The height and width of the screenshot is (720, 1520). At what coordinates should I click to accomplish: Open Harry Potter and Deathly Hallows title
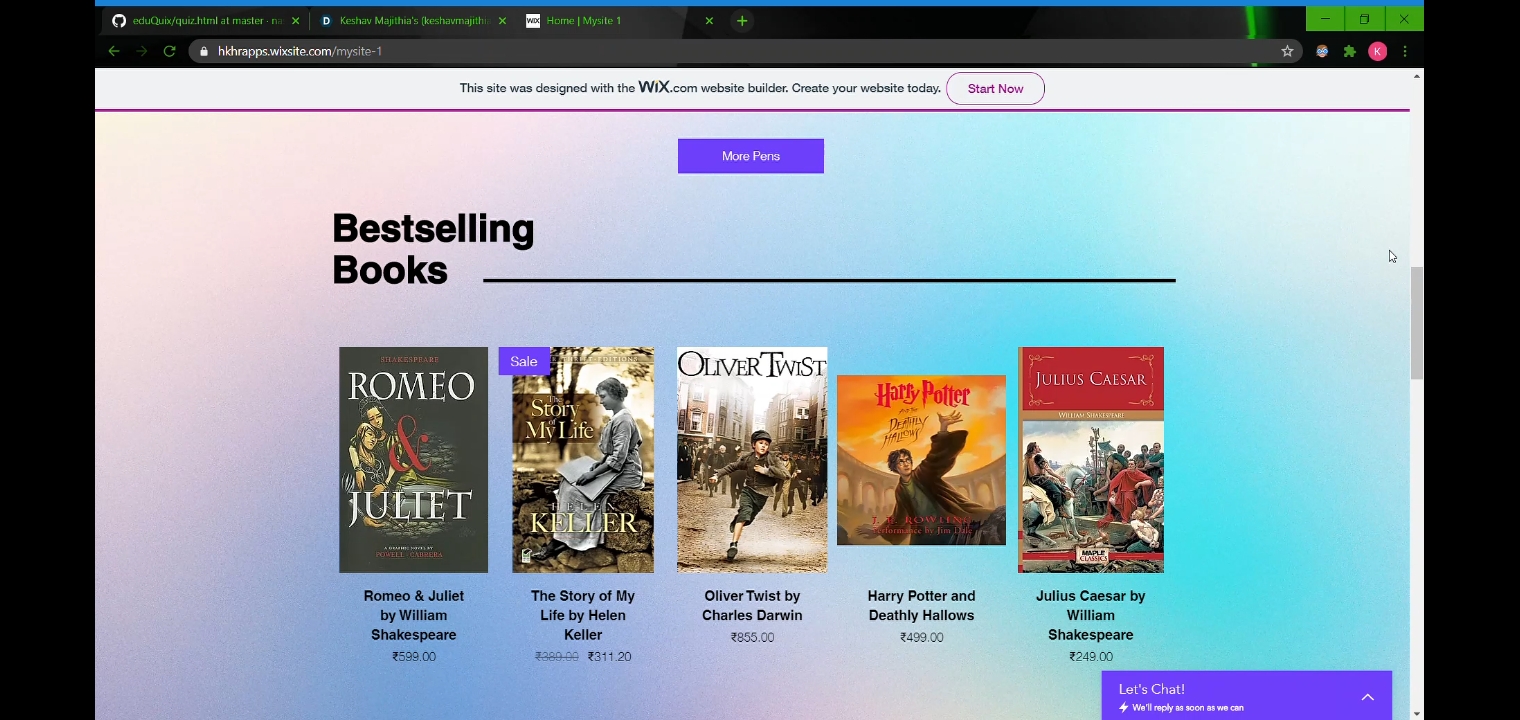click(921, 605)
